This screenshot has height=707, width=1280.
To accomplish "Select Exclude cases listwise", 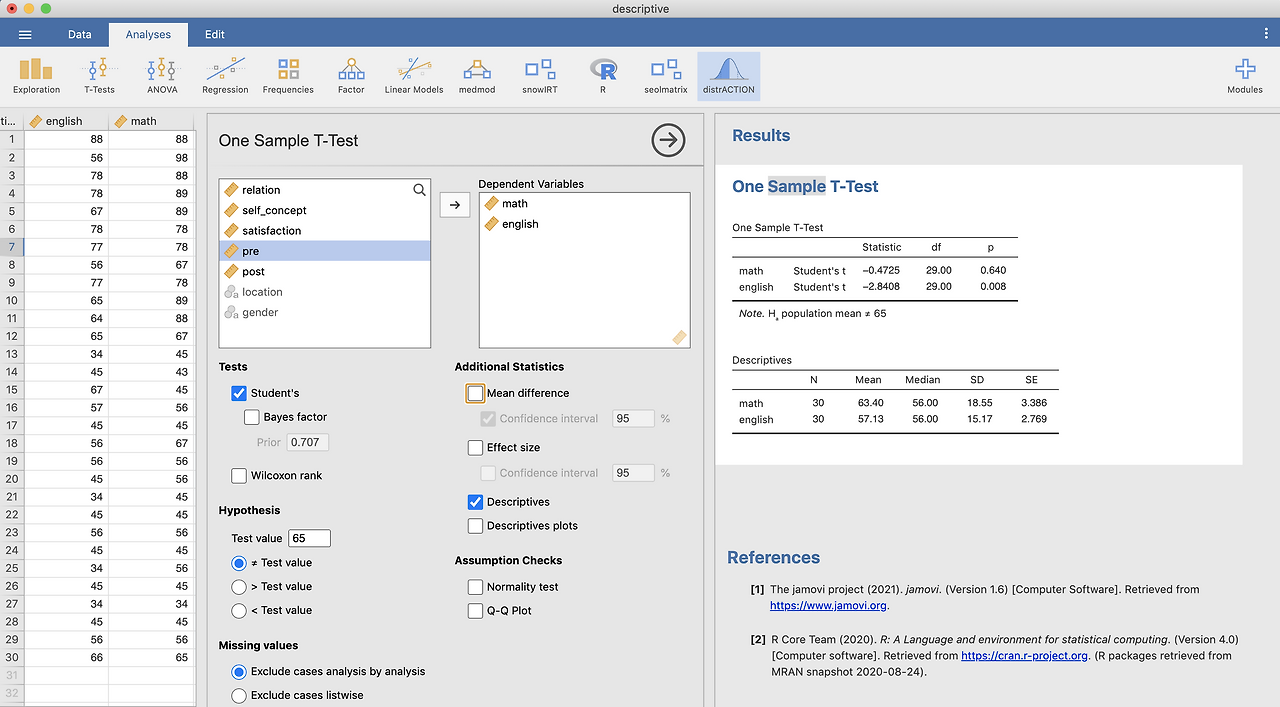I will coord(239,695).
